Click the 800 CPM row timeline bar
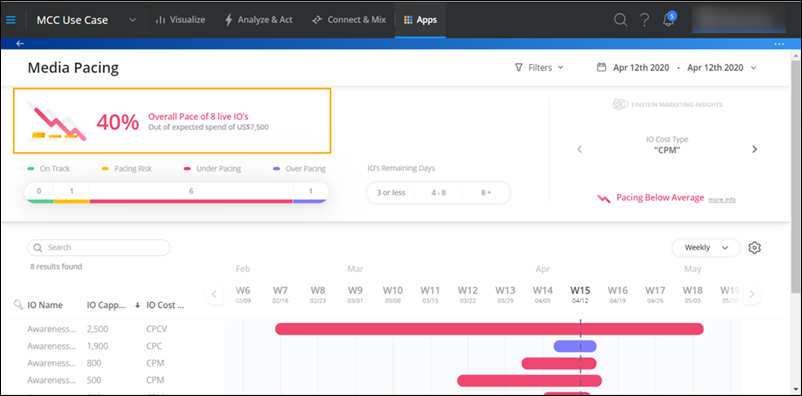This screenshot has width=802, height=396. 559,363
